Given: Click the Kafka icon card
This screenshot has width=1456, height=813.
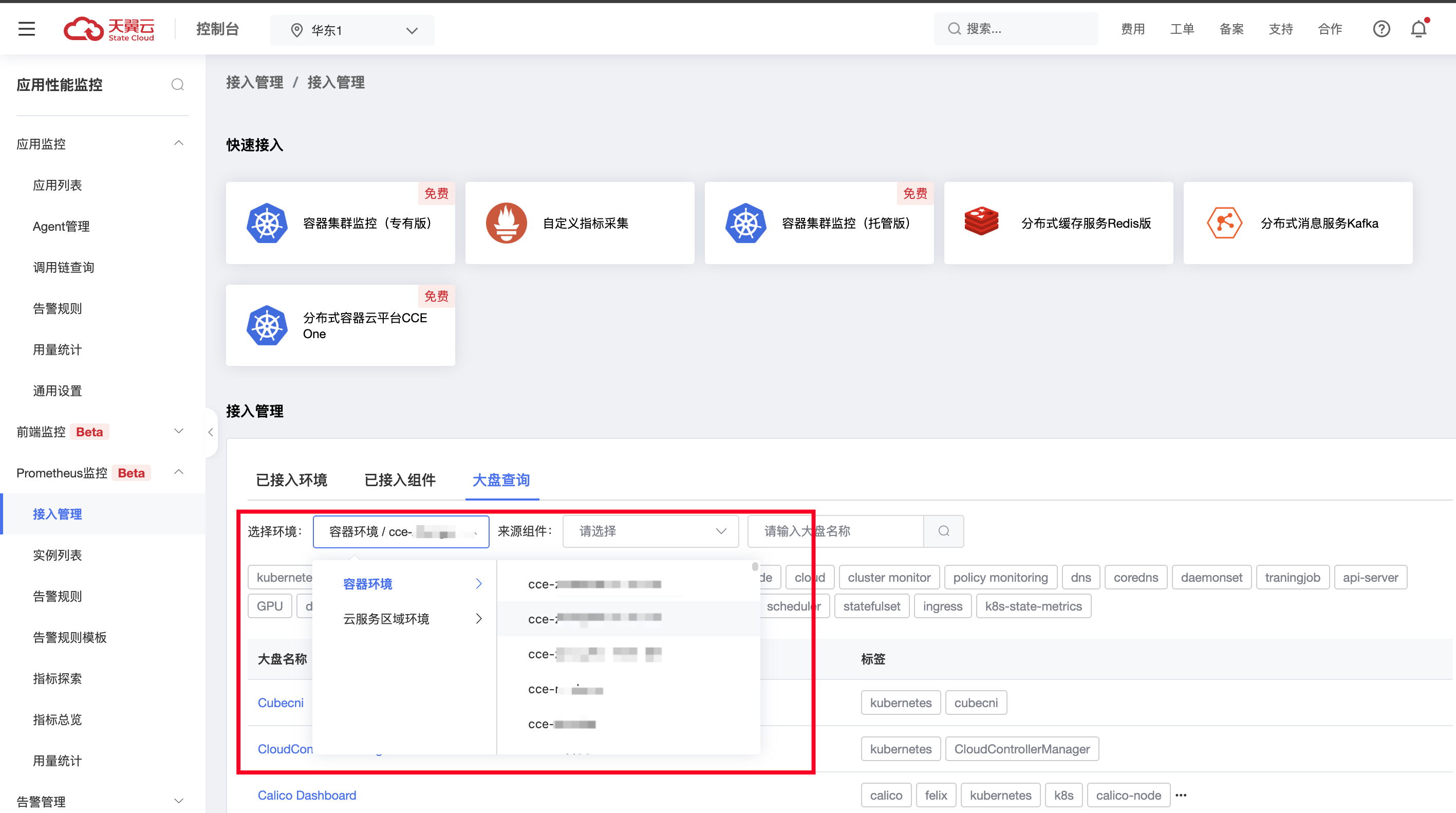Looking at the screenshot, I should (1224, 223).
